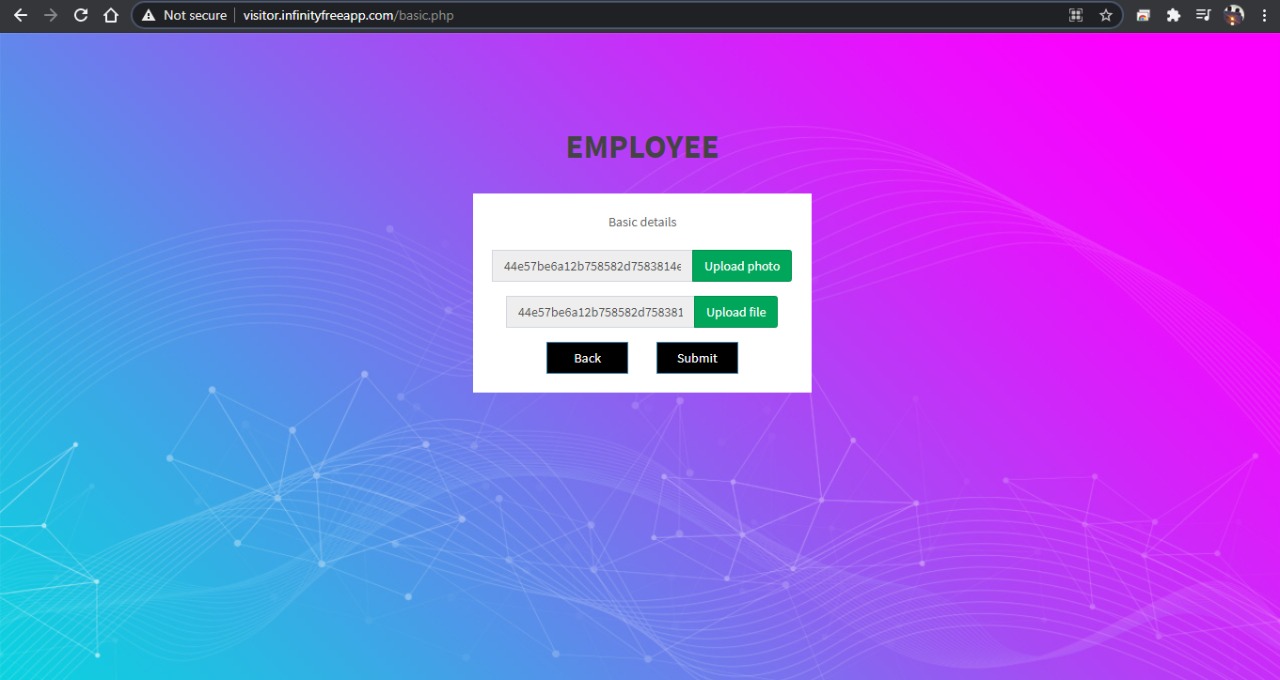The height and width of the screenshot is (680, 1280).
Task: Click the Not secure warning icon
Action: pyautogui.click(x=149, y=15)
